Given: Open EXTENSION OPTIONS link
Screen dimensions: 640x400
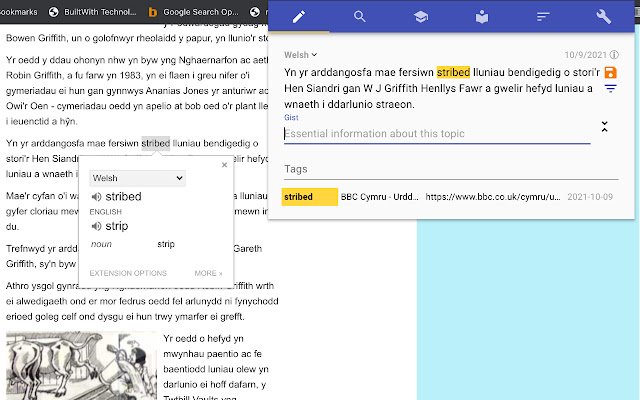Looking at the screenshot, I should 128,273.
